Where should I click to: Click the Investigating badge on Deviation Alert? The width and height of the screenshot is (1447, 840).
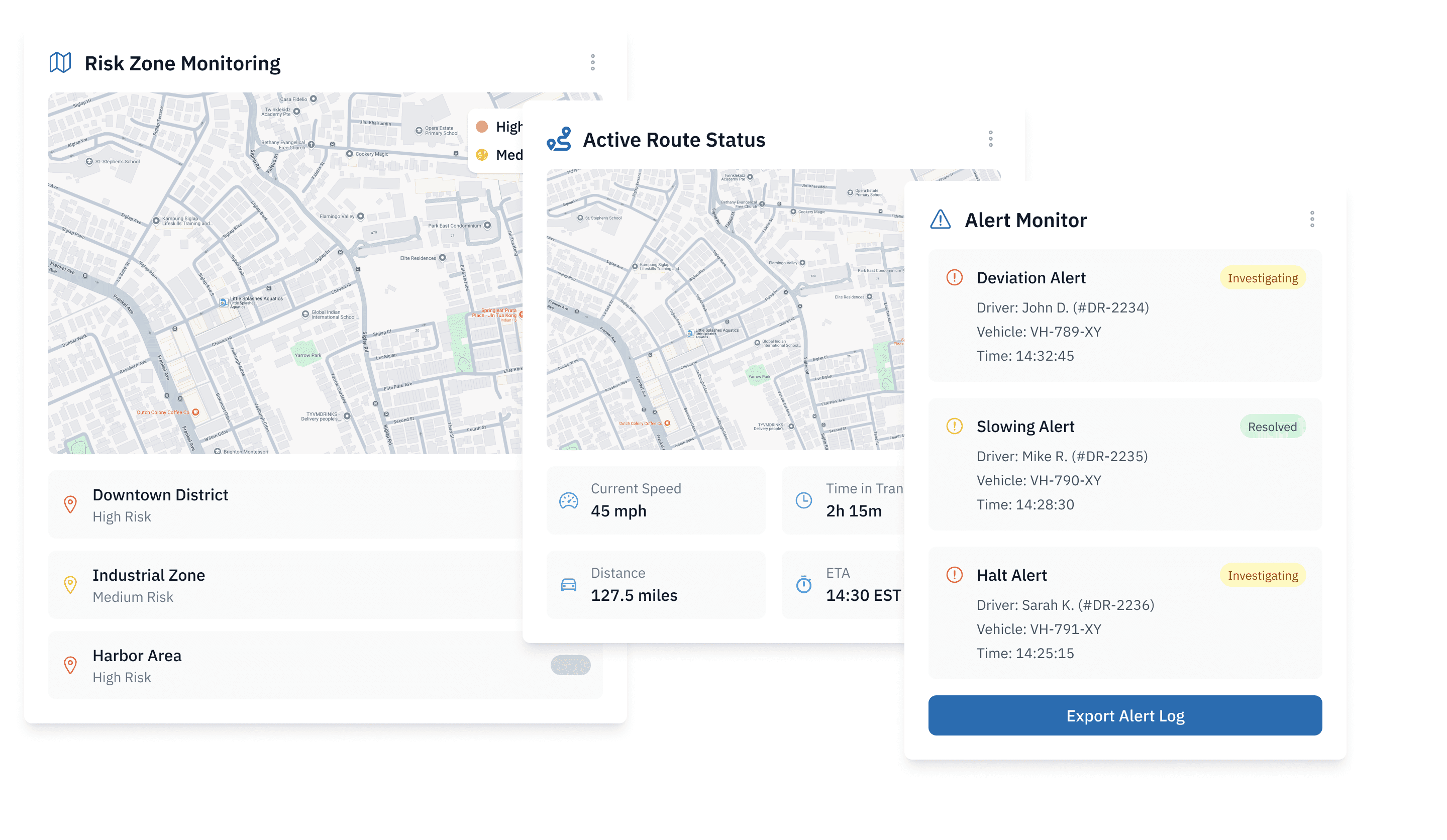tap(1263, 278)
